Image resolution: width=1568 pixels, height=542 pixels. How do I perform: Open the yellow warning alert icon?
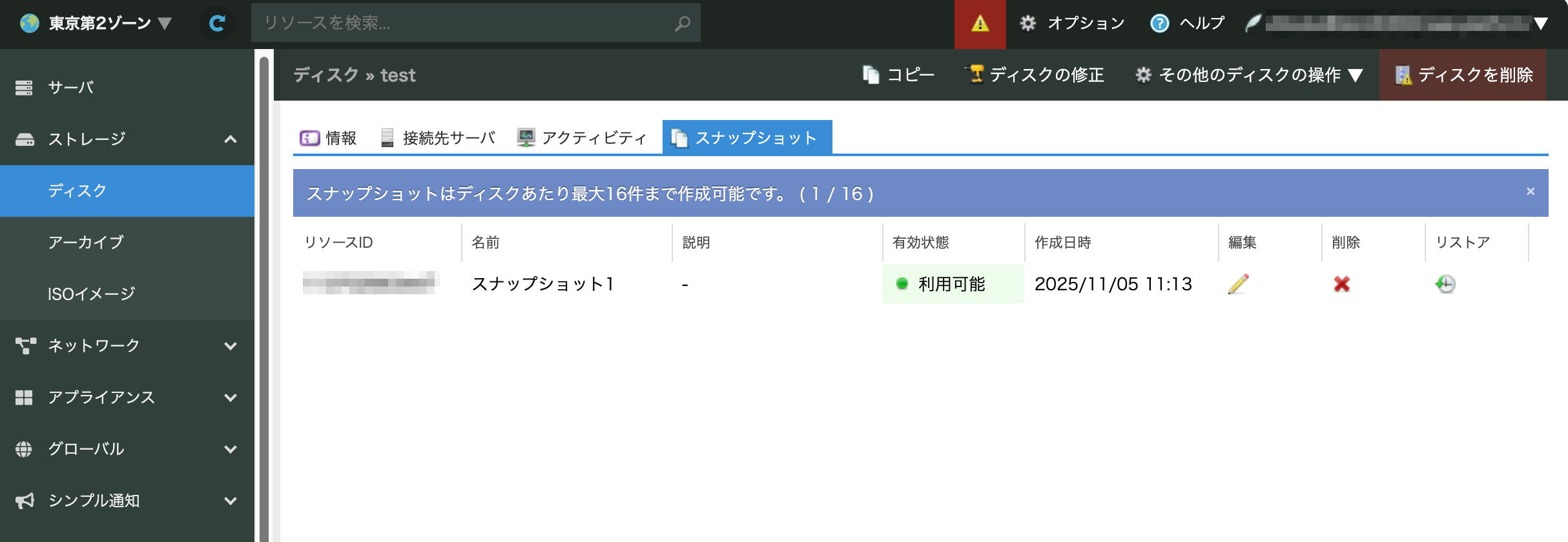(x=980, y=24)
